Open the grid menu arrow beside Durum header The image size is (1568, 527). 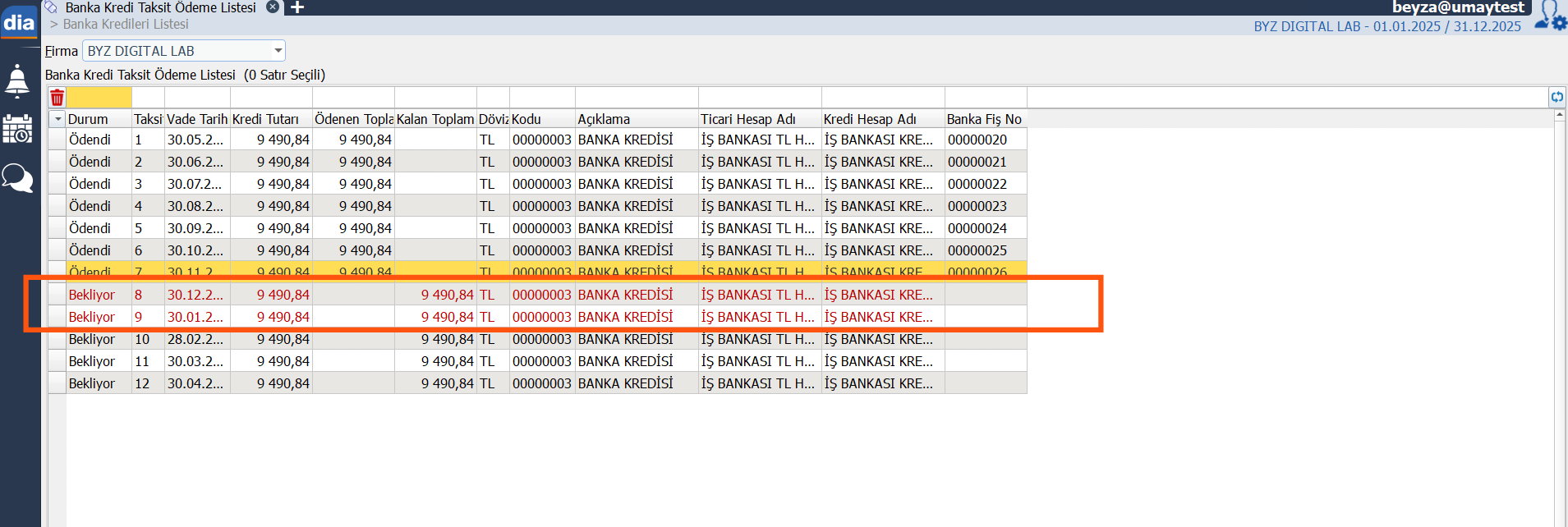click(x=57, y=119)
